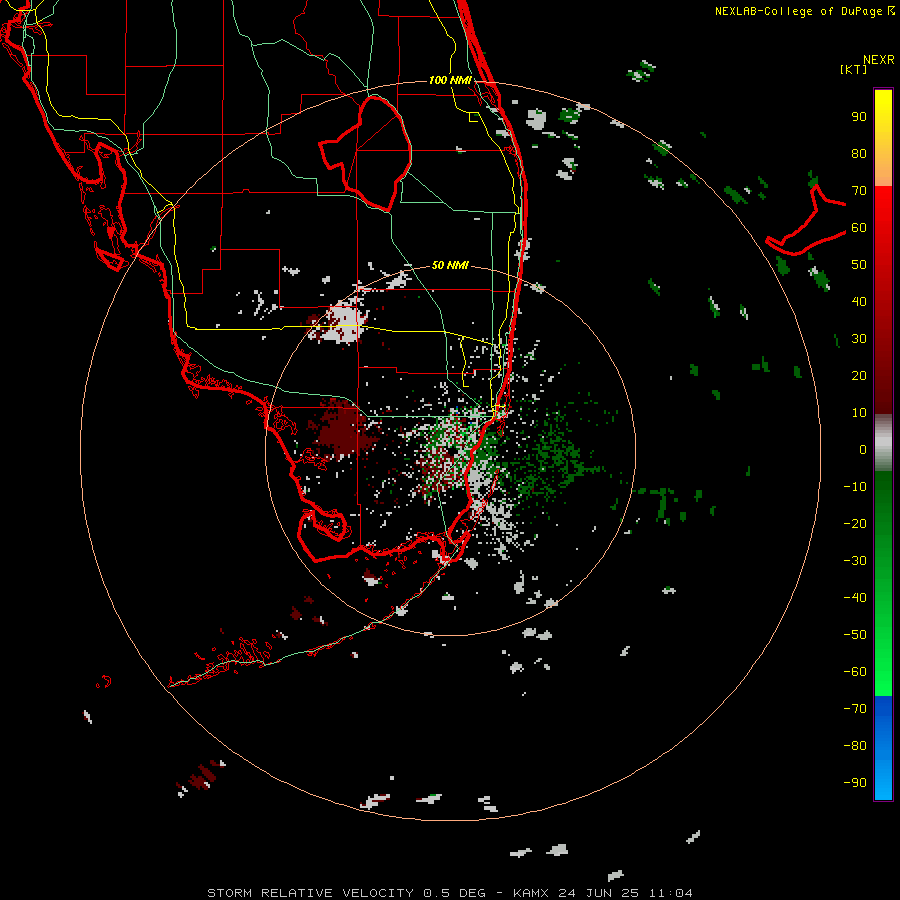Click the 90 value on the velocity scale
Viewport: 900px width, 900px height.
859,117
